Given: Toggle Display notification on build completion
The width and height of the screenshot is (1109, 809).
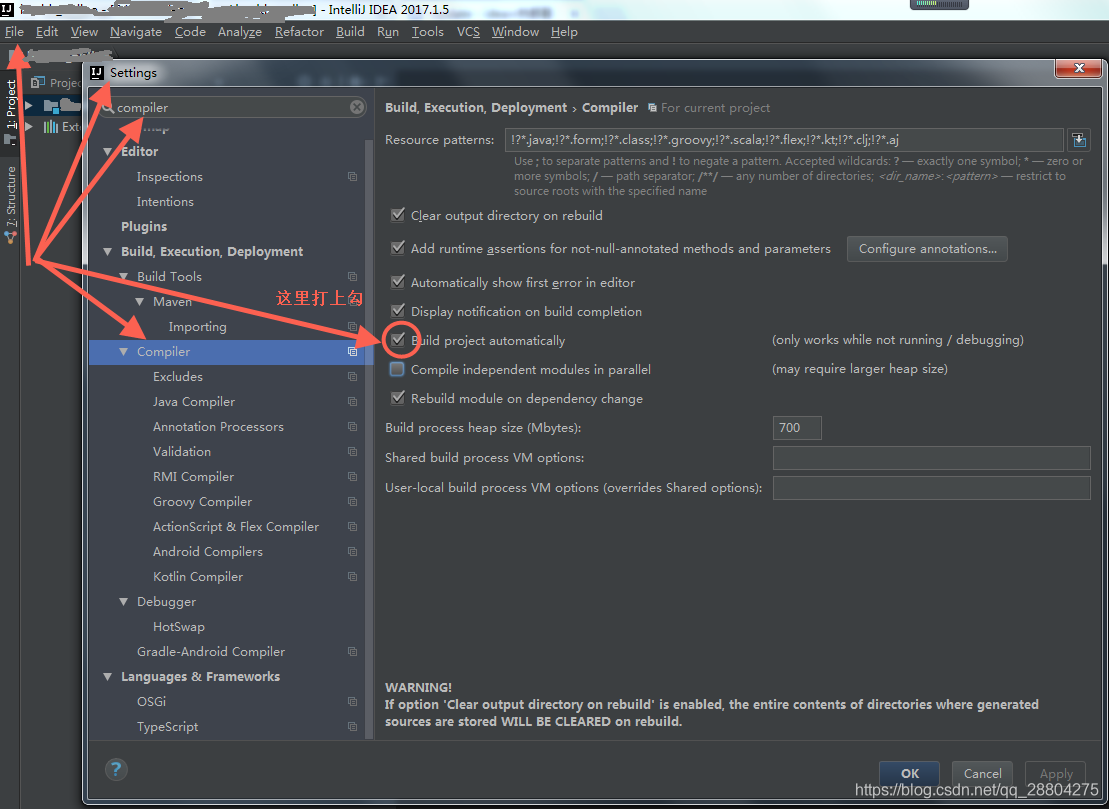Looking at the screenshot, I should pyautogui.click(x=398, y=310).
